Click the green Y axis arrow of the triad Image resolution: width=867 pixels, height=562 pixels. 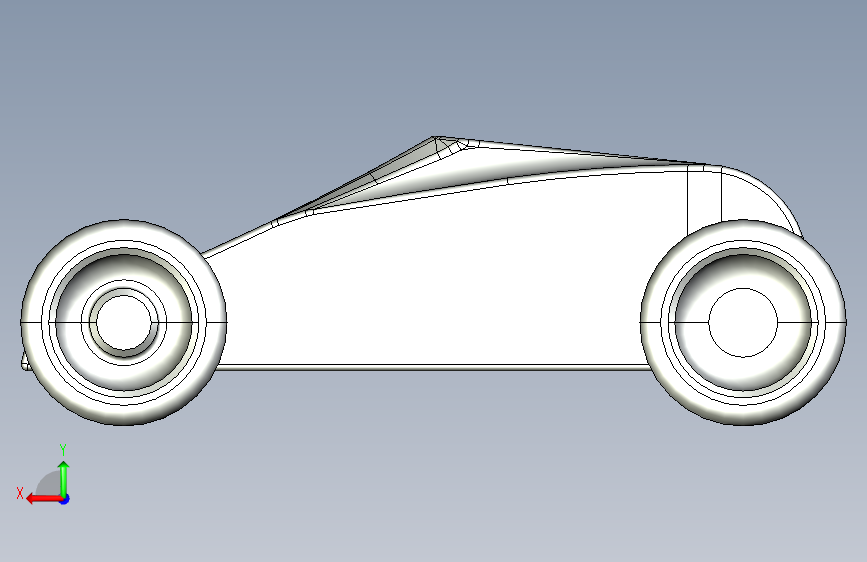tap(64, 478)
